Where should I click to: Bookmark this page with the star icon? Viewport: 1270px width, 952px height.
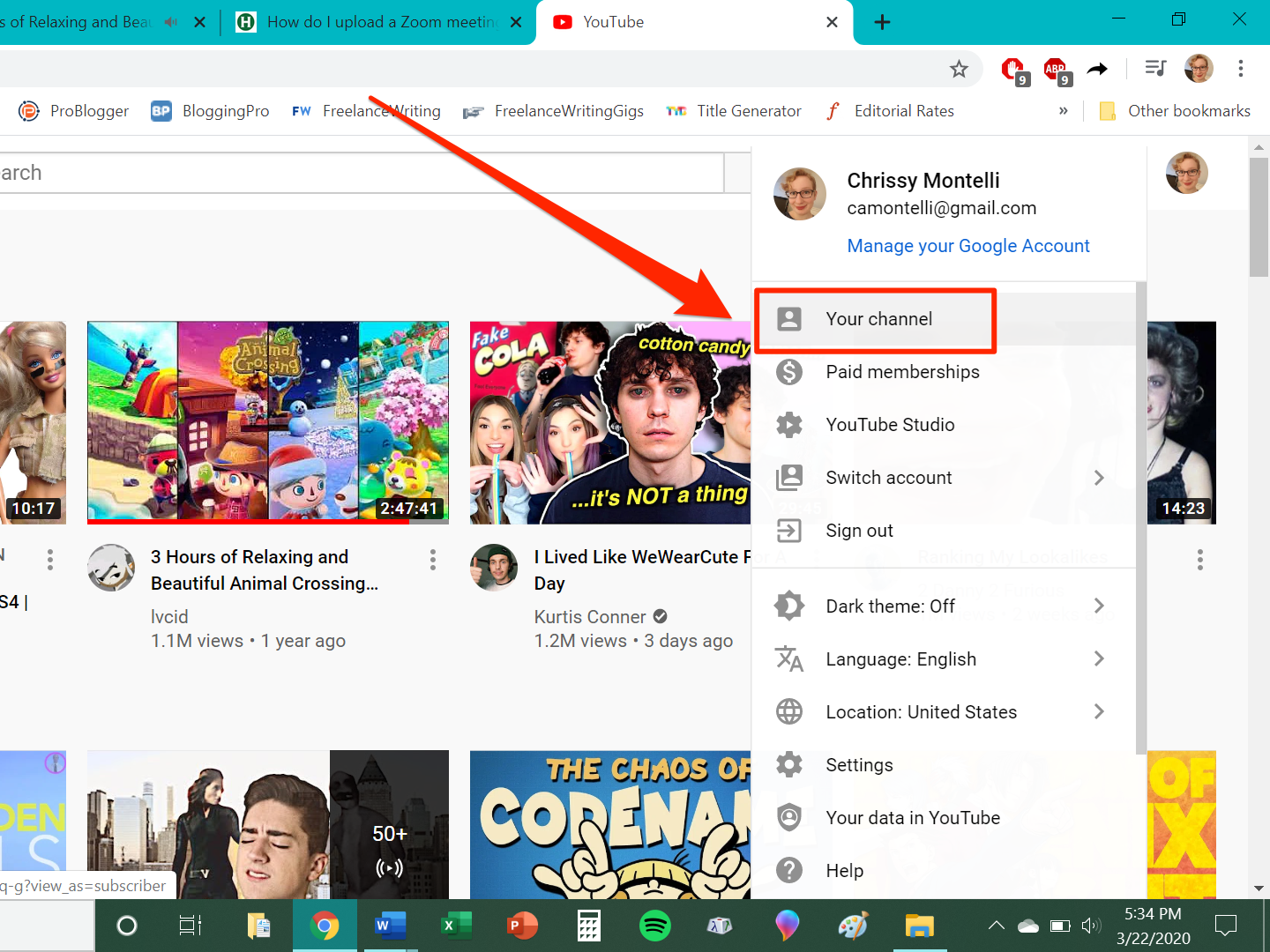(x=959, y=69)
